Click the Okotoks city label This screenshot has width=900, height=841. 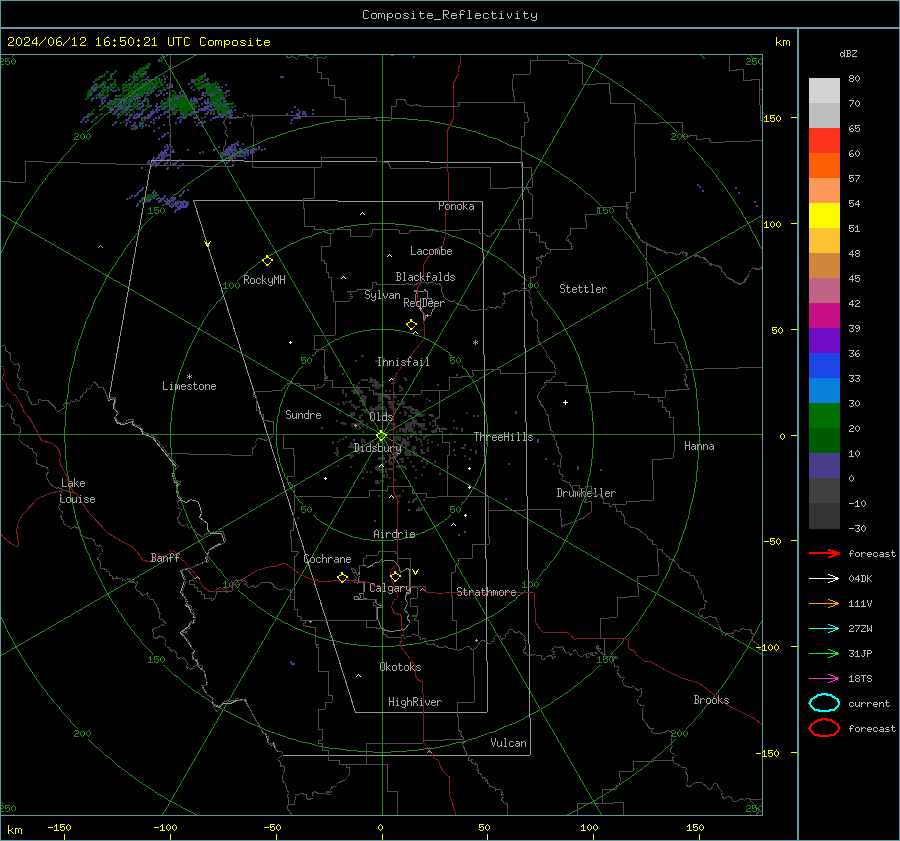[400, 667]
